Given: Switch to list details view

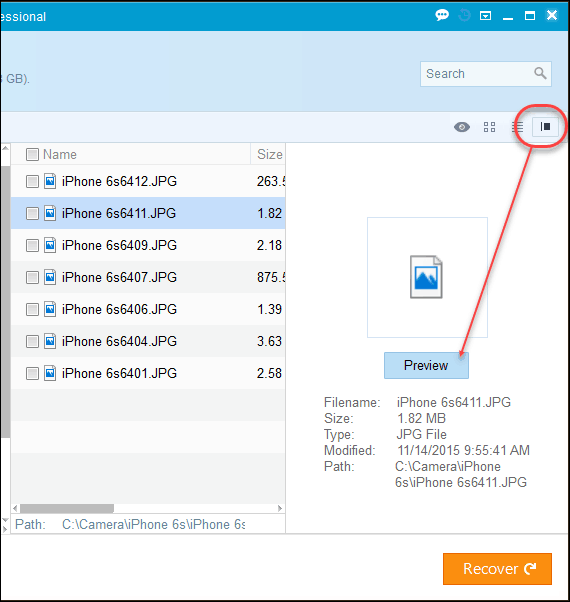Looking at the screenshot, I should [517, 127].
